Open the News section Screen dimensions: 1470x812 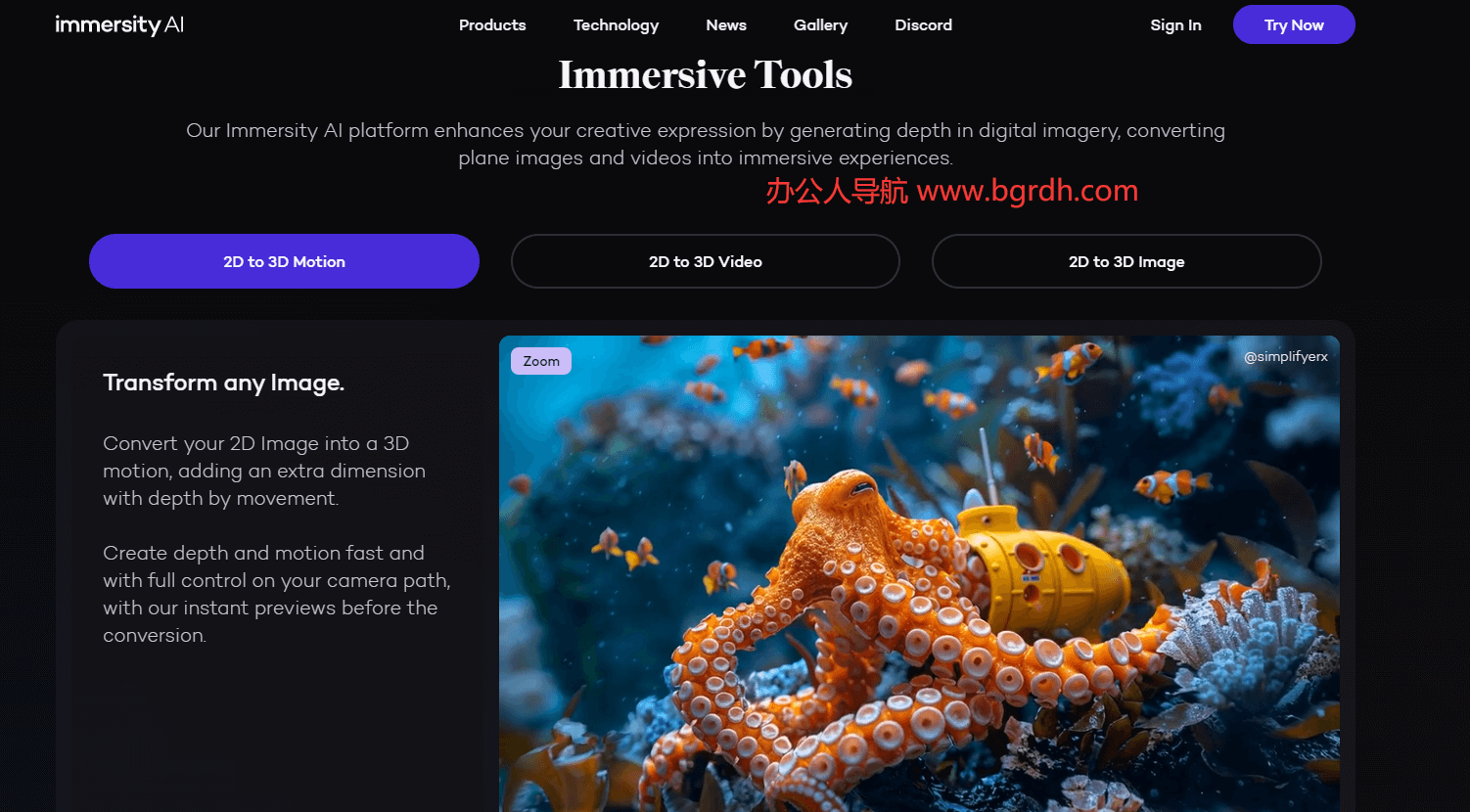[x=726, y=25]
